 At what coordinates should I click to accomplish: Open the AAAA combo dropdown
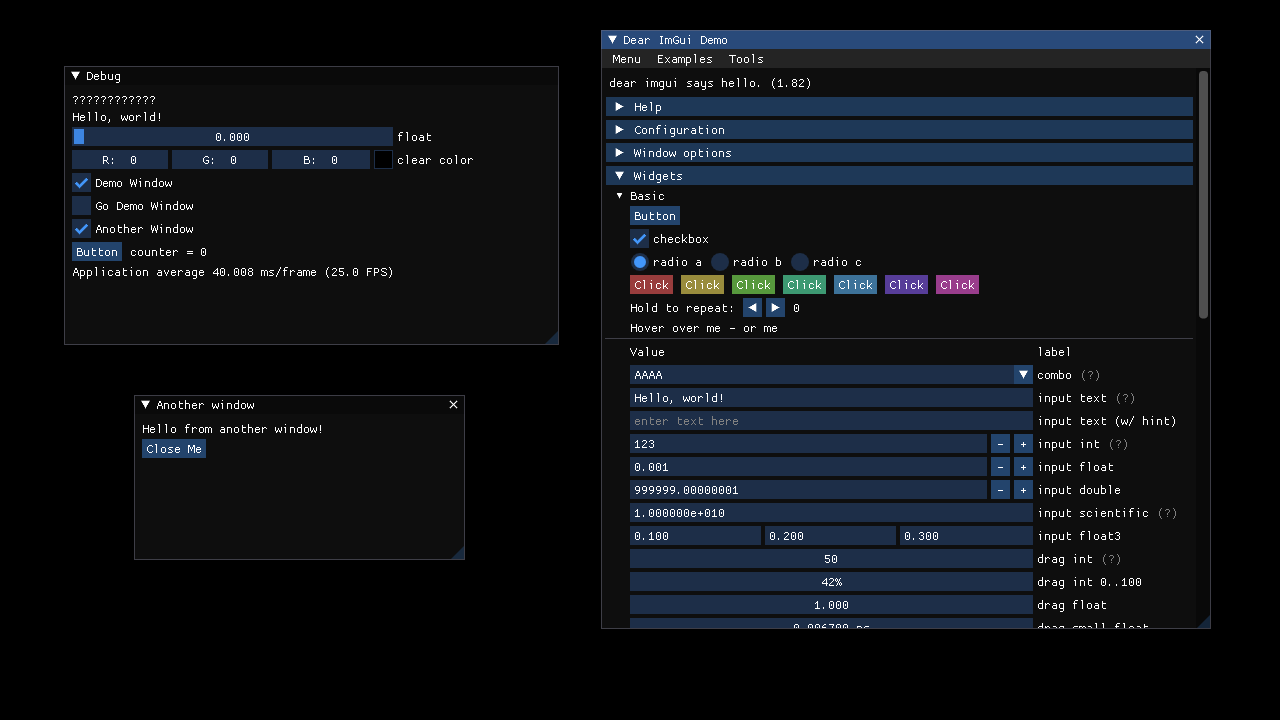coord(831,375)
